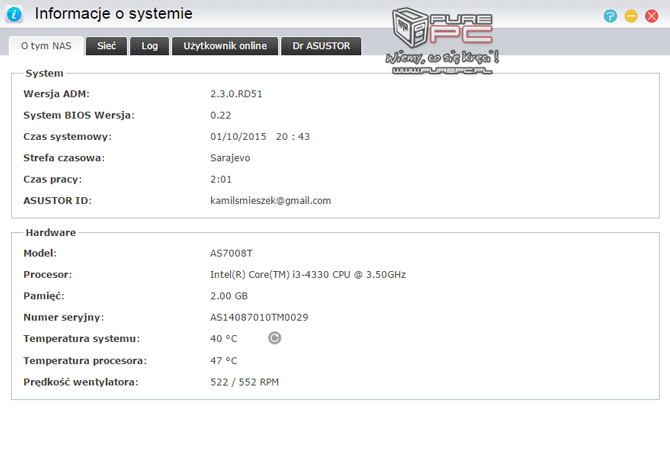This screenshot has width=670, height=456.
Task: Click the CPU temperature value 47 °C
Action: tap(223, 361)
